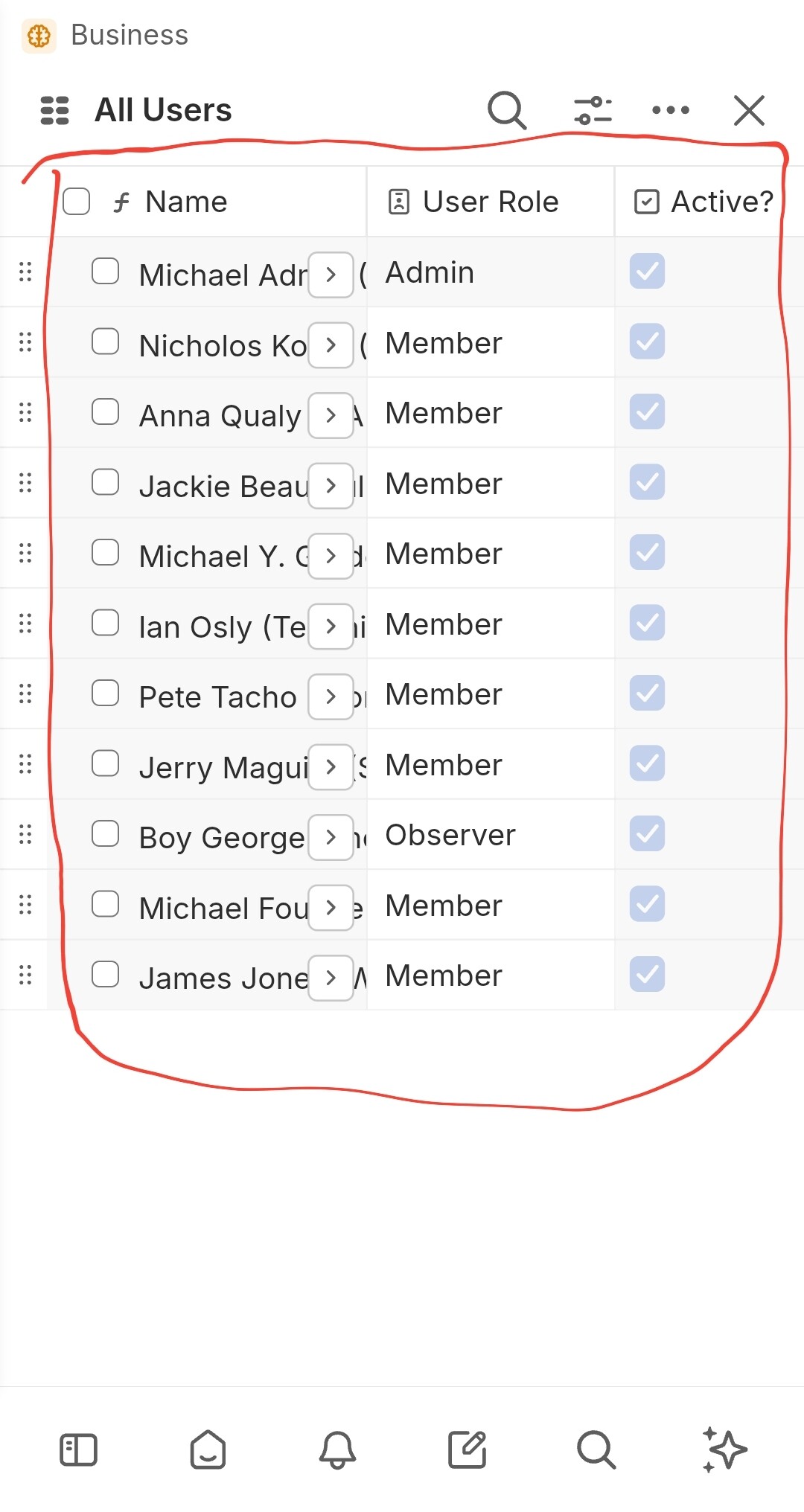
Task: Open Pete Tacho record via chevron
Action: [331, 696]
